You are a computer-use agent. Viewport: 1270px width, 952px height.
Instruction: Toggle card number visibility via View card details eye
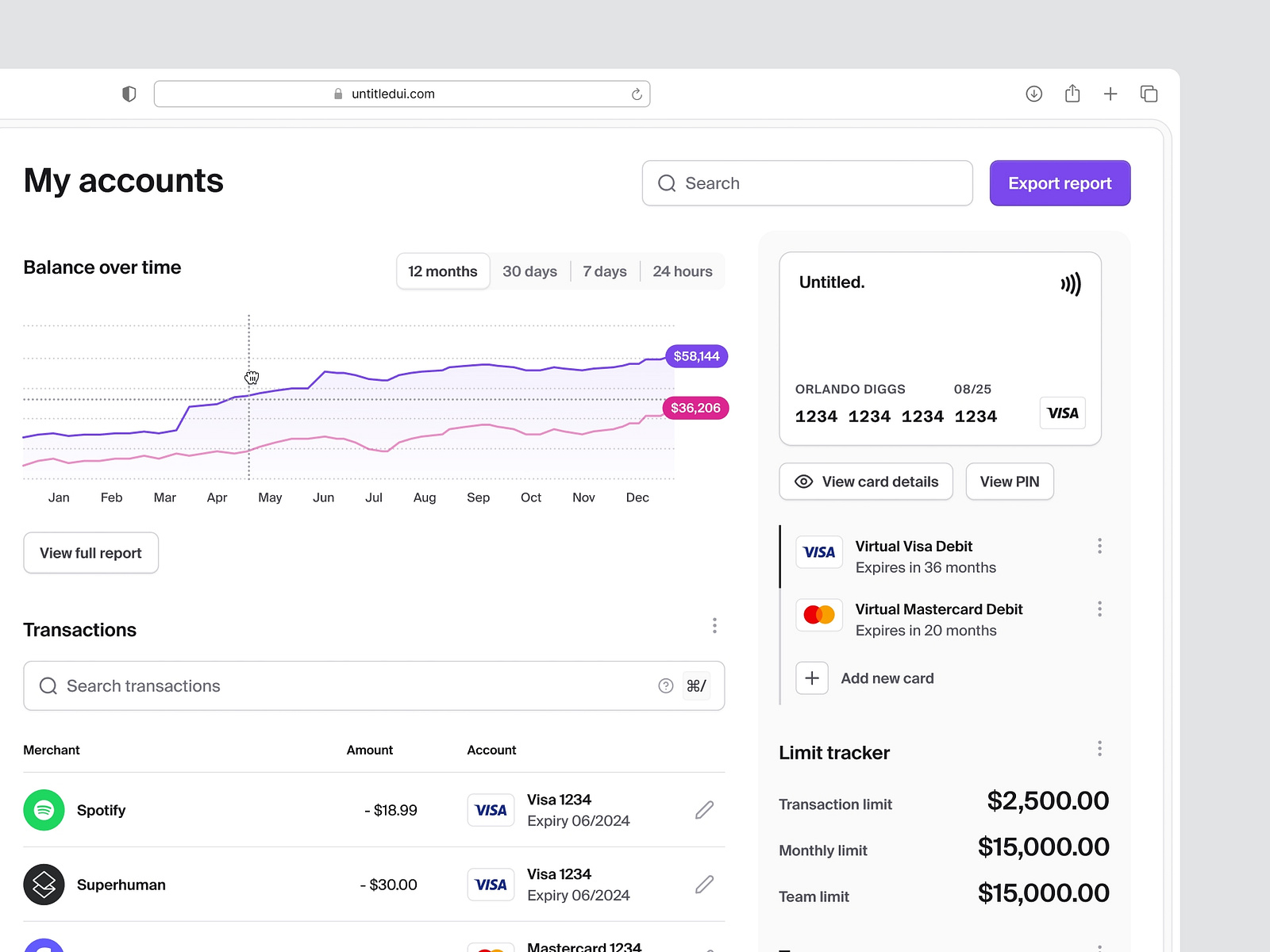tap(804, 482)
